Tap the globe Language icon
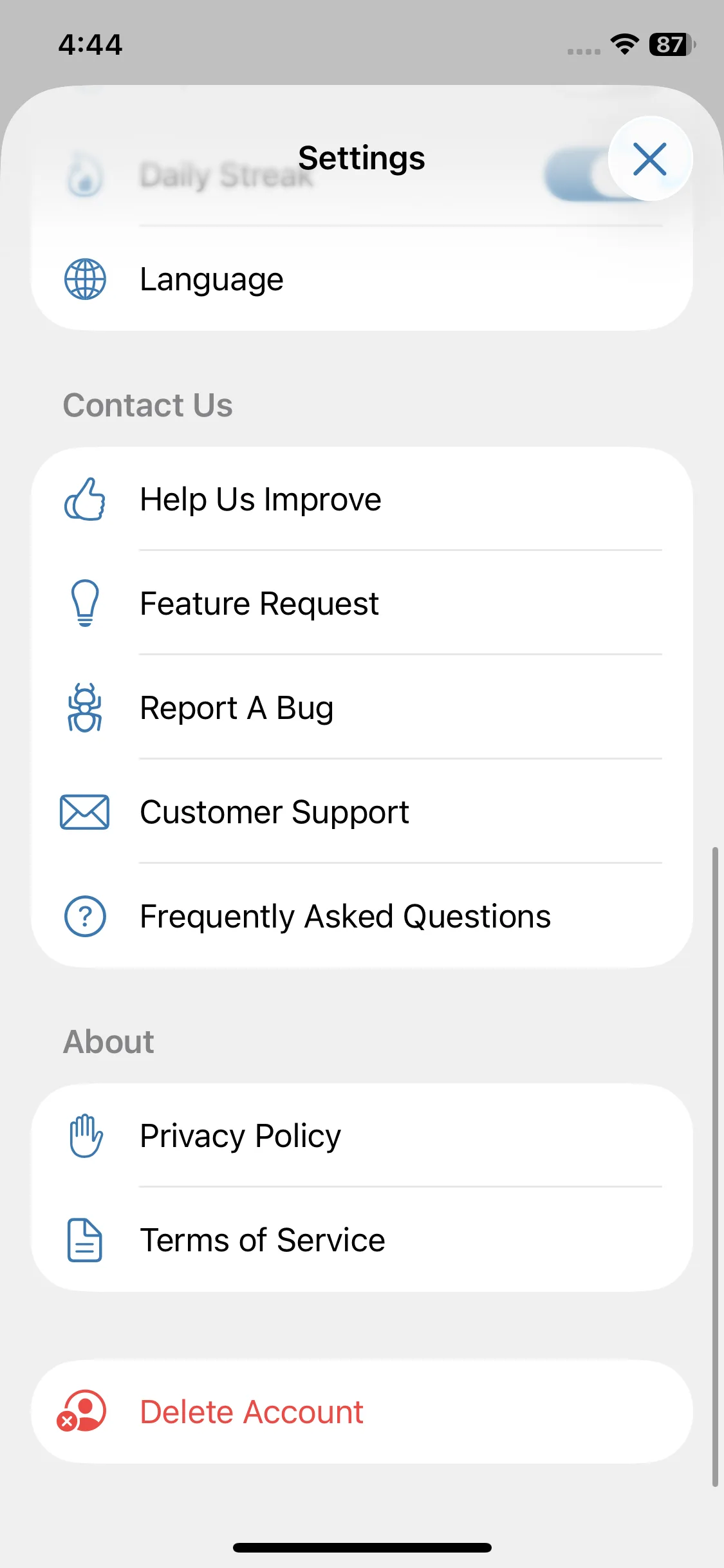This screenshot has height=1568, width=724. tap(85, 279)
